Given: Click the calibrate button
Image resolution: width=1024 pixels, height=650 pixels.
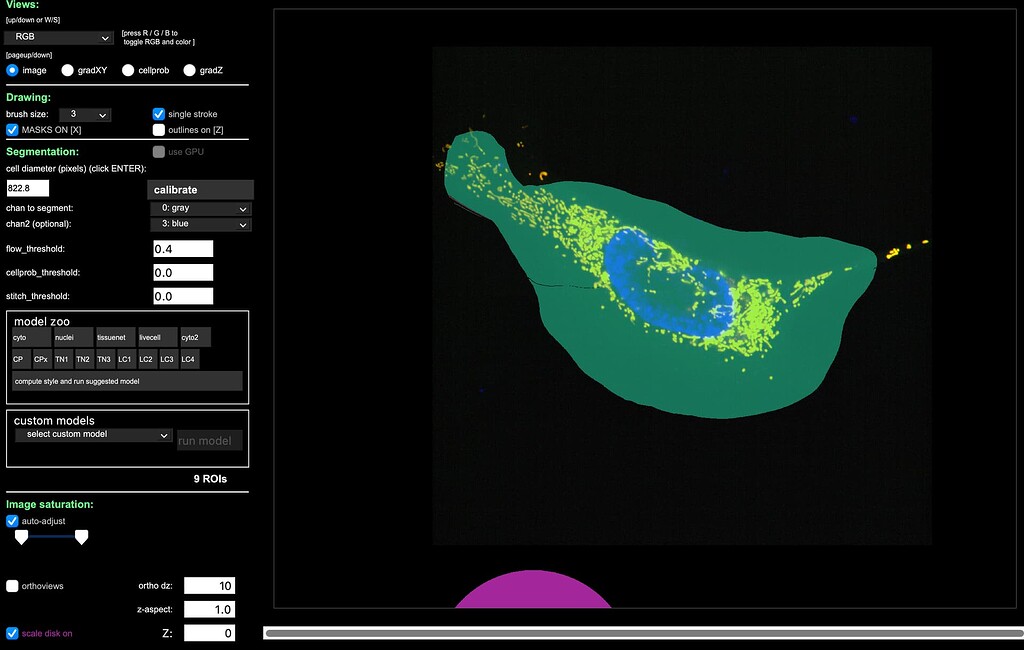Looking at the screenshot, I should tap(200, 189).
